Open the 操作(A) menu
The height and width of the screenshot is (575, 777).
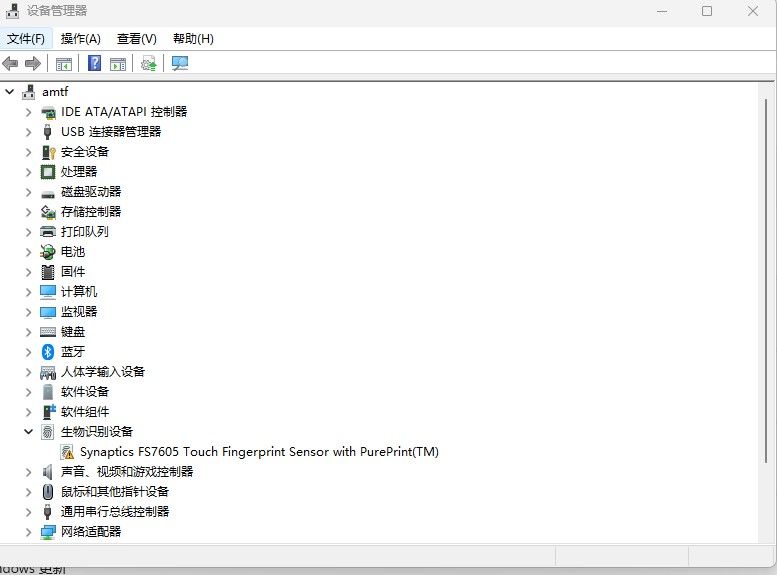(x=81, y=39)
